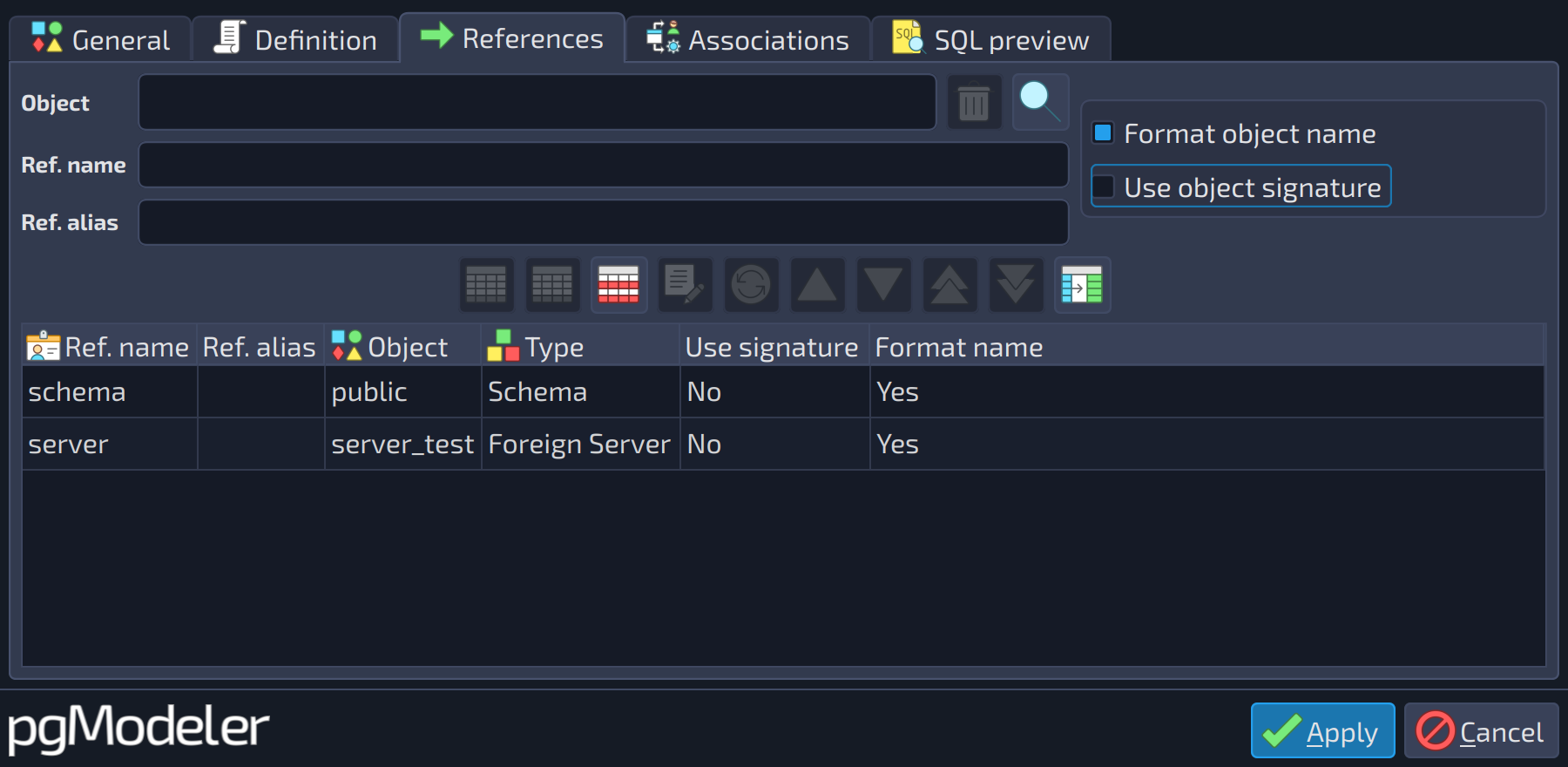Image resolution: width=1568 pixels, height=767 pixels.
Task: Move row up with single up triangle
Action: point(817,285)
